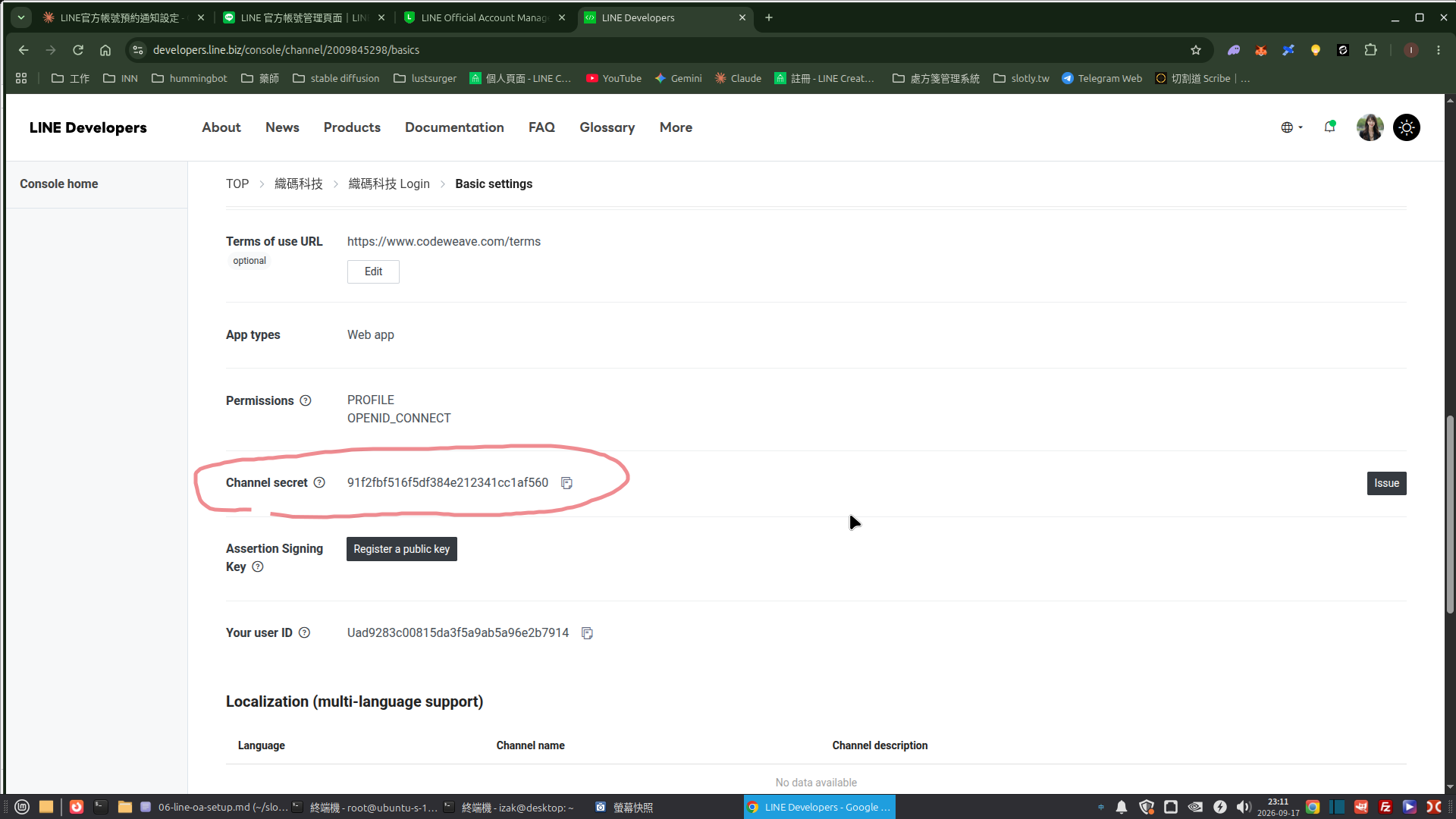
Task: Click the Issue button for channel secret
Action: (x=1386, y=484)
